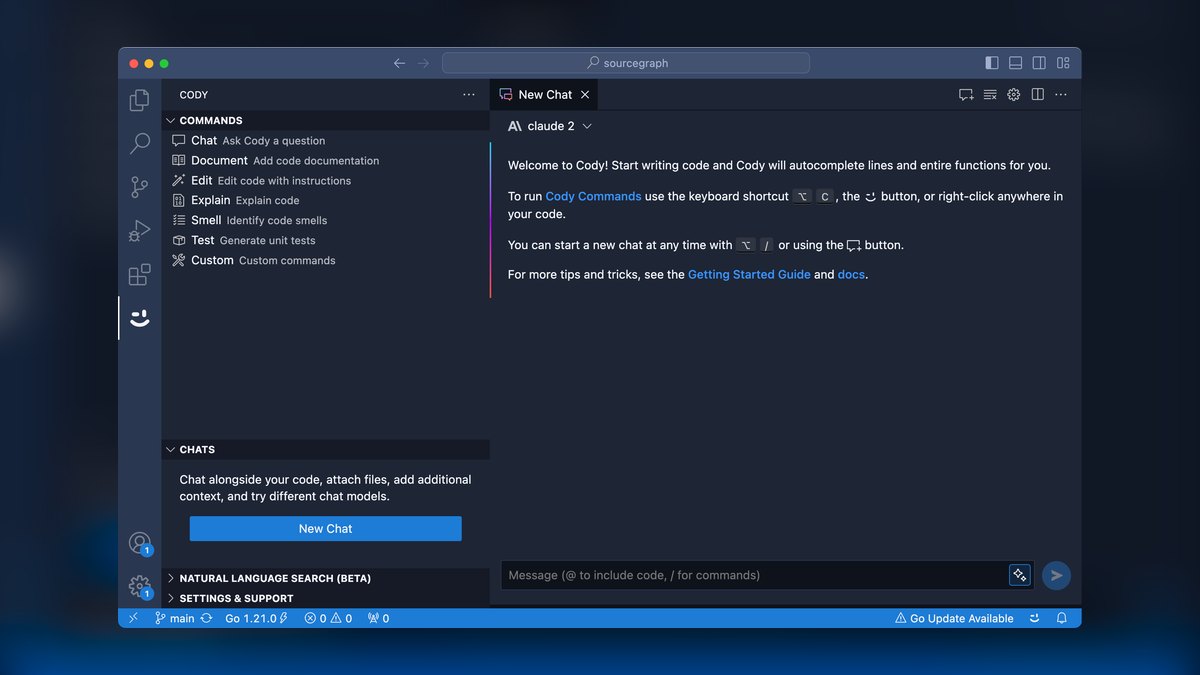Open the Custom commands item

(326, 260)
